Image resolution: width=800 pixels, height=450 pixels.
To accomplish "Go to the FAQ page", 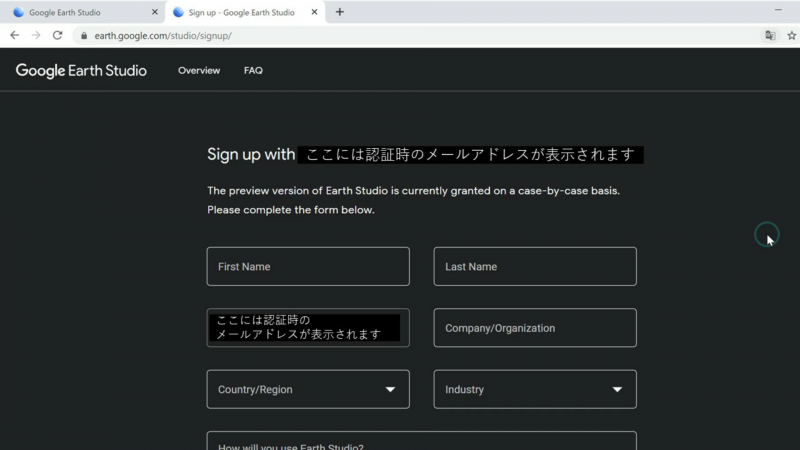I will pos(253,71).
